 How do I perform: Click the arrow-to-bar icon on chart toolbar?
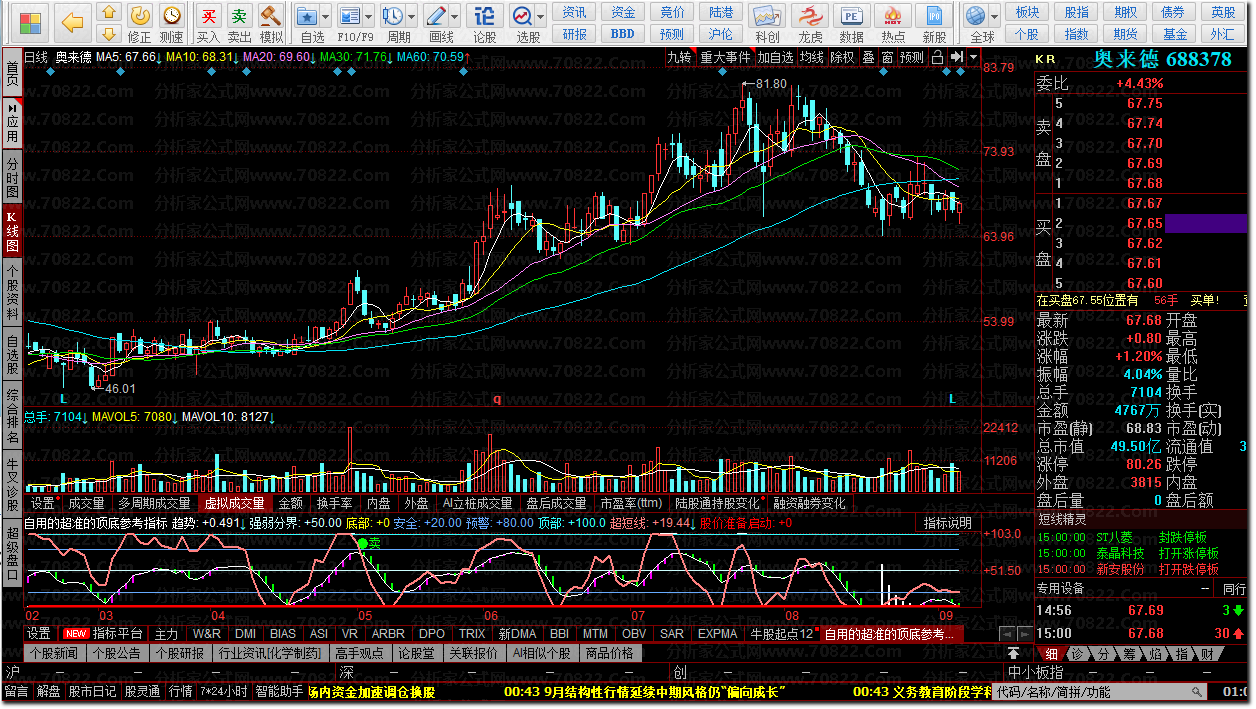coord(956,57)
